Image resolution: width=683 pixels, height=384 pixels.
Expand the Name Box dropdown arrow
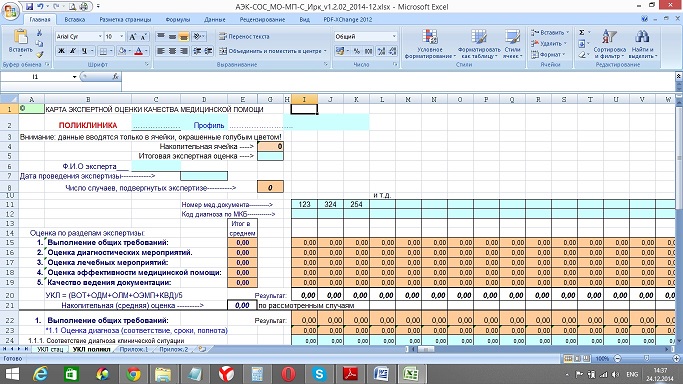pos(74,77)
